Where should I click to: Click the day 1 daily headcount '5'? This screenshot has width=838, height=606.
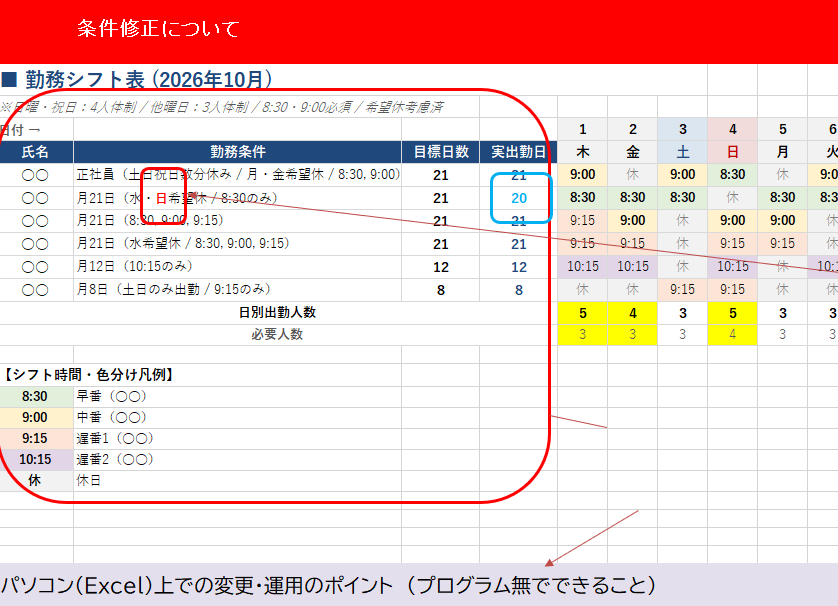click(x=583, y=313)
